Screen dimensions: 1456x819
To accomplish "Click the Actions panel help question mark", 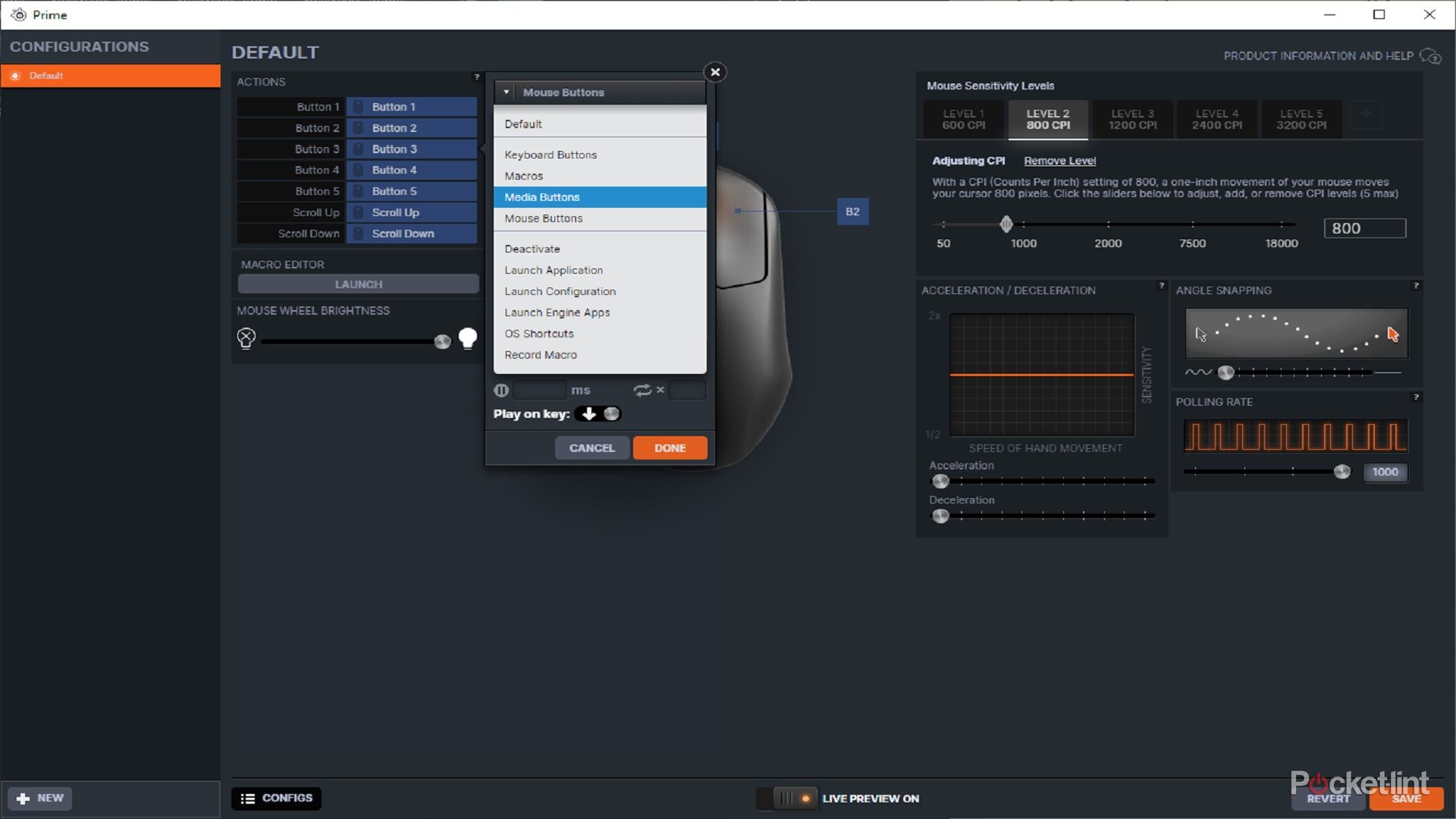I will [476, 77].
